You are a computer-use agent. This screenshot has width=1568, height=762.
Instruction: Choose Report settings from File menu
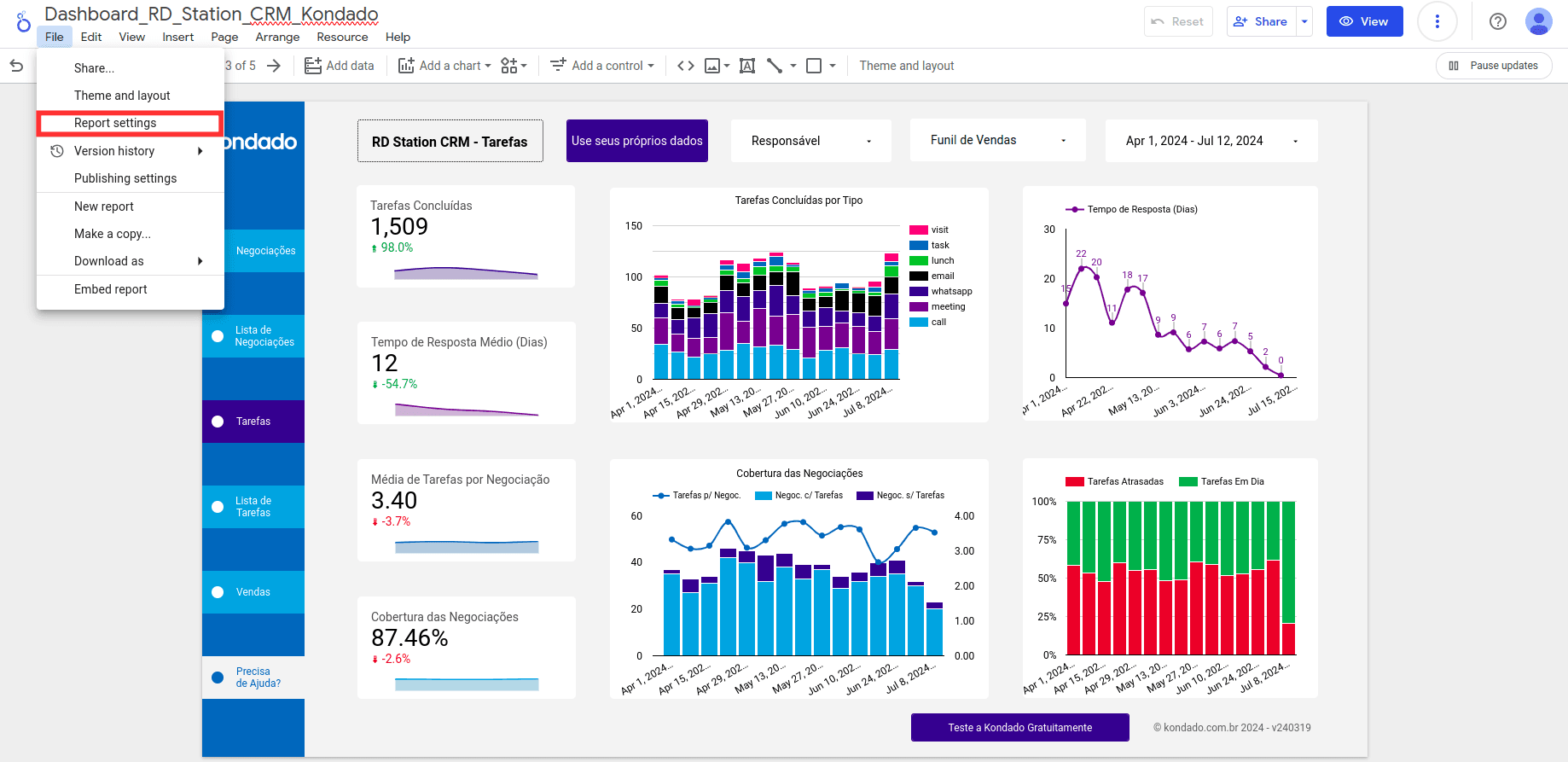115,123
